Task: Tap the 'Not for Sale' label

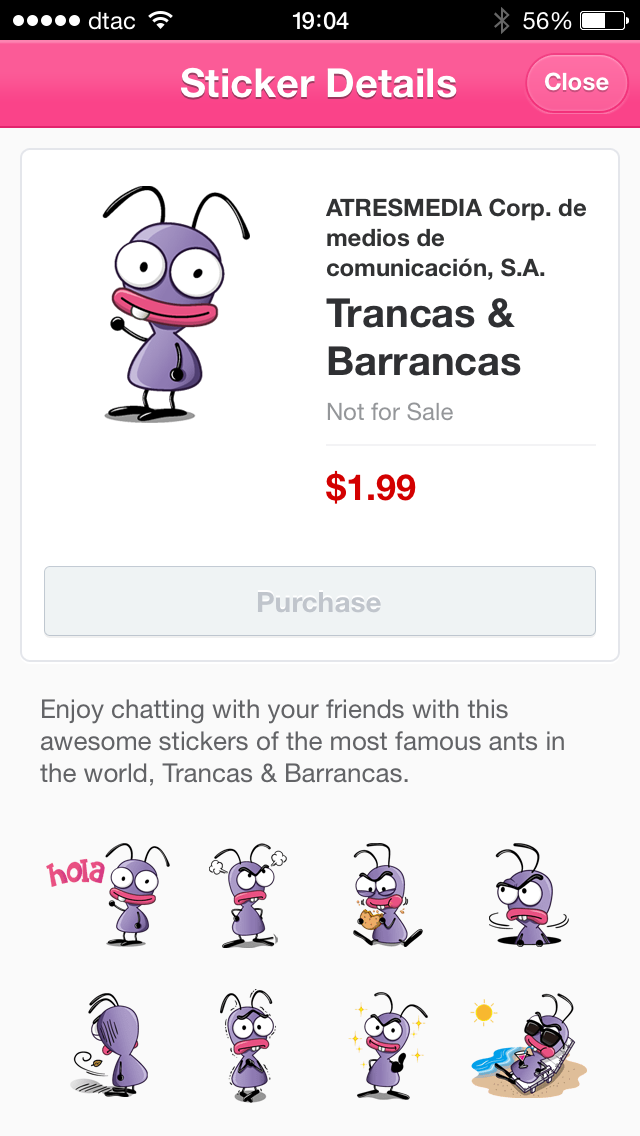Action: pyautogui.click(x=390, y=412)
